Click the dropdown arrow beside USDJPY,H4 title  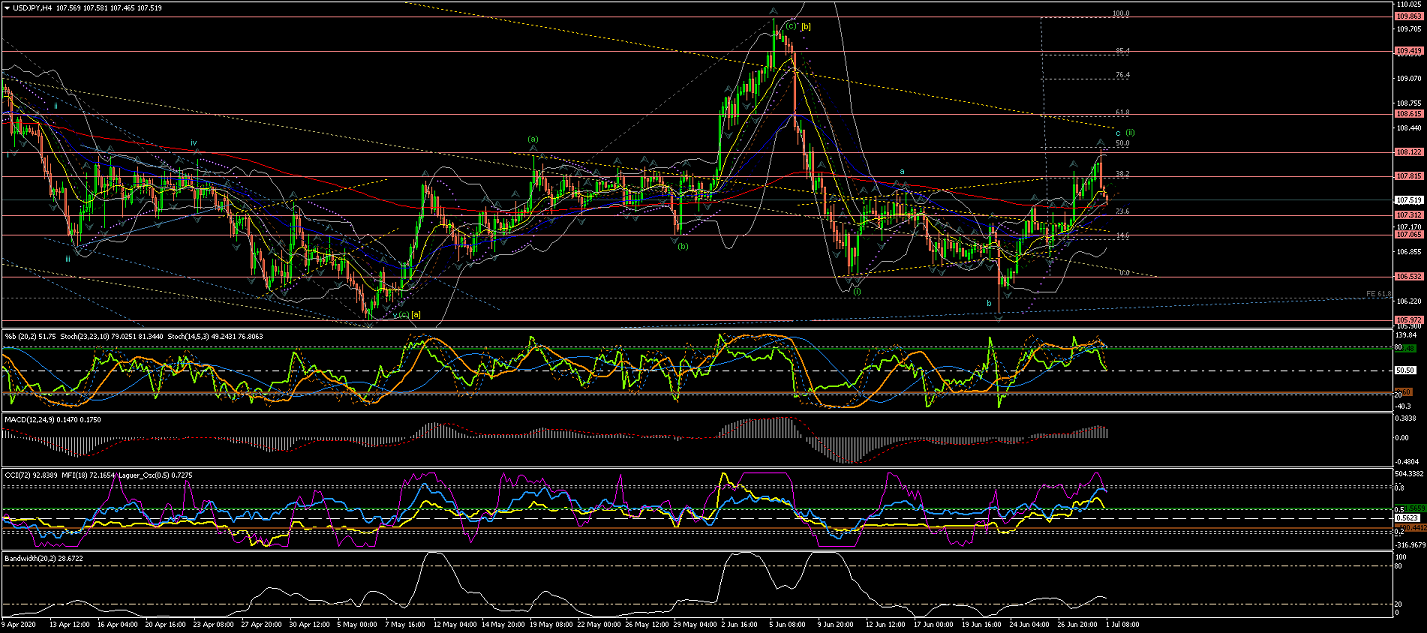pyautogui.click(x=6, y=8)
